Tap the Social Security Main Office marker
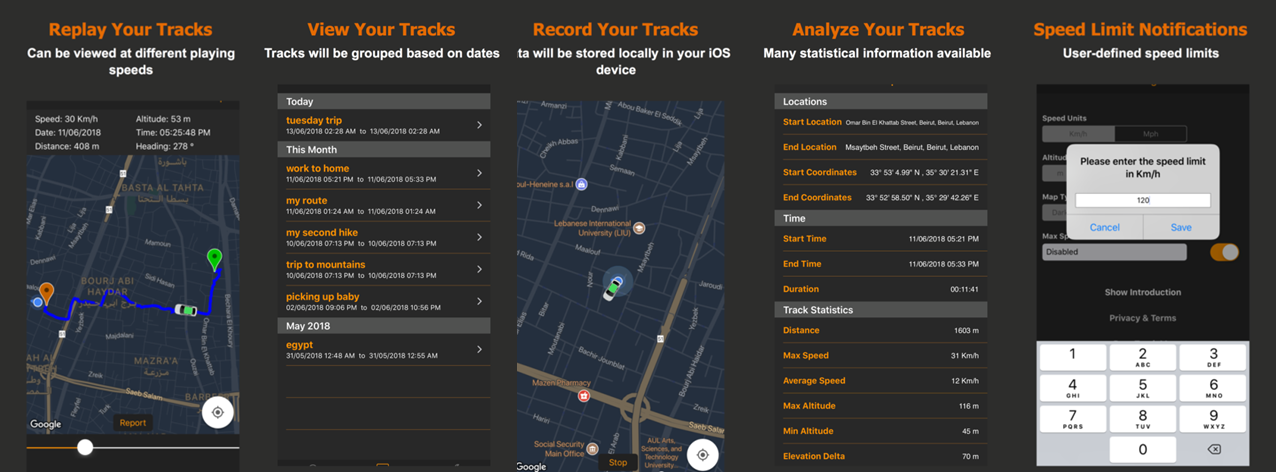This screenshot has height=472, width=1276. 592,449
